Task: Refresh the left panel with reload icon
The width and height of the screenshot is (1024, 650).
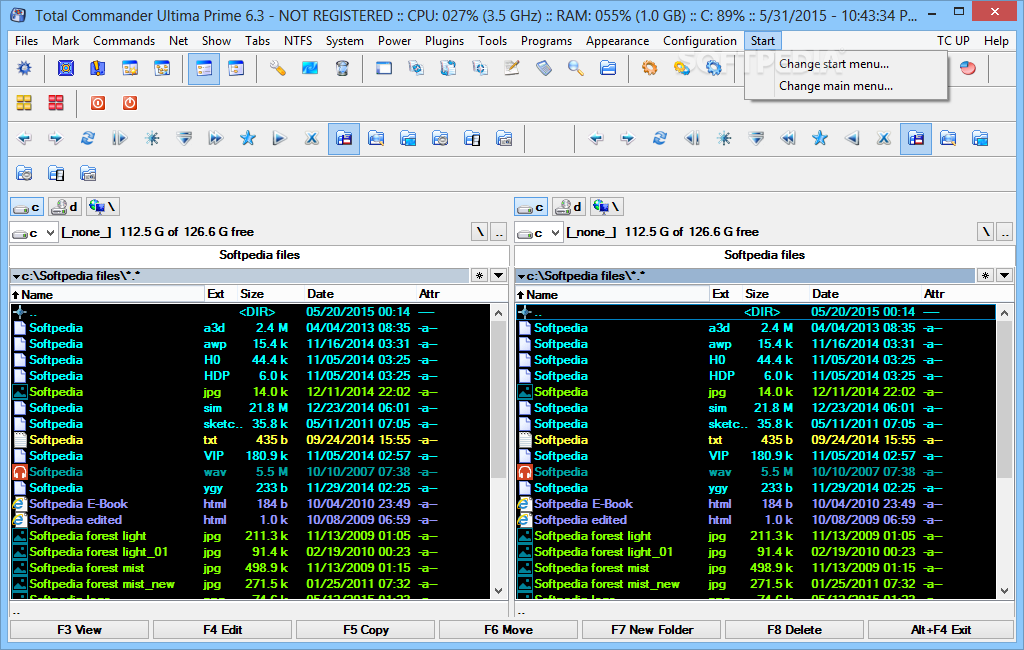Action: point(88,138)
